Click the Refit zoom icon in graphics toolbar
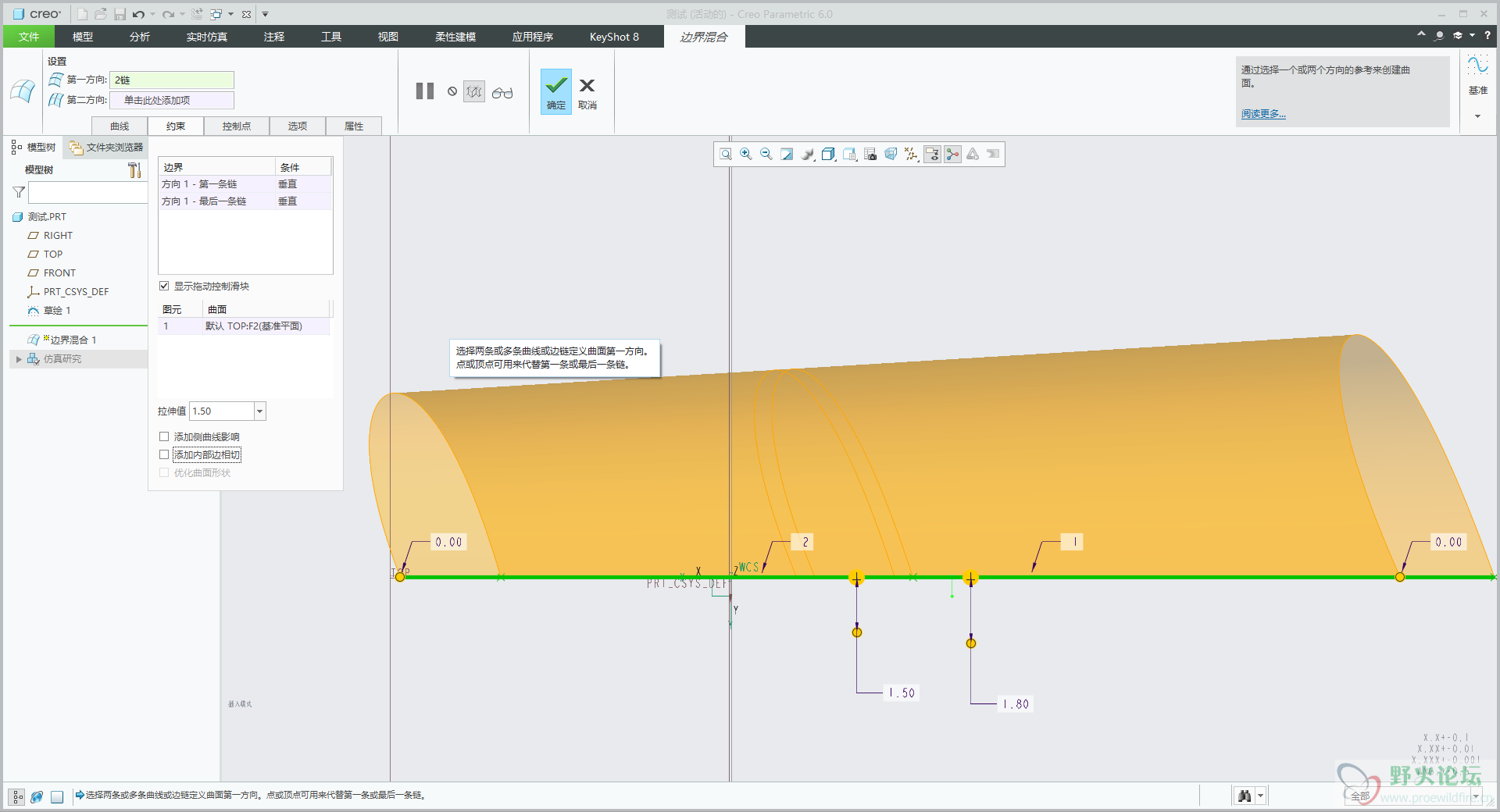 (x=726, y=155)
